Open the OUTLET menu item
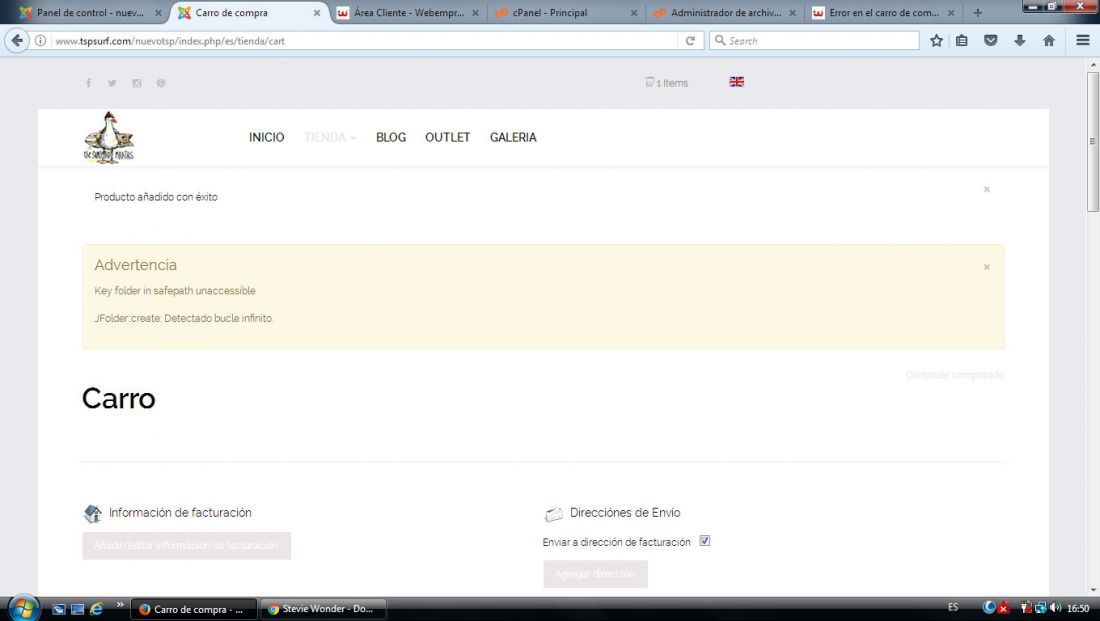The image size is (1100, 621). click(448, 138)
